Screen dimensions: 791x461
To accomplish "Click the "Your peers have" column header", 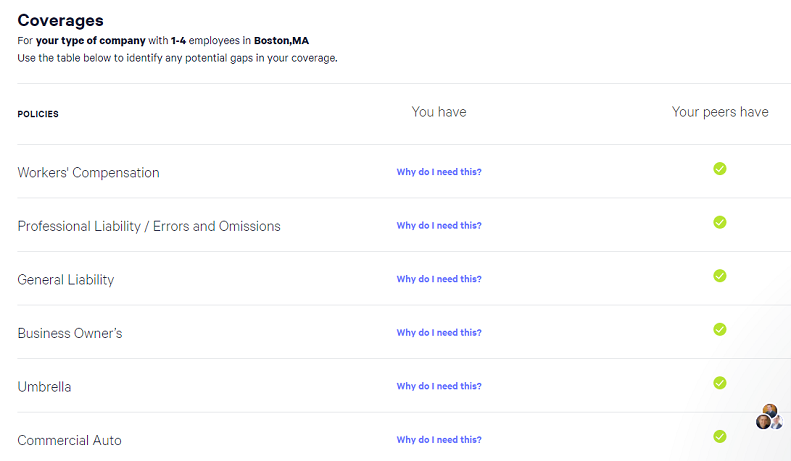I will pos(720,112).
